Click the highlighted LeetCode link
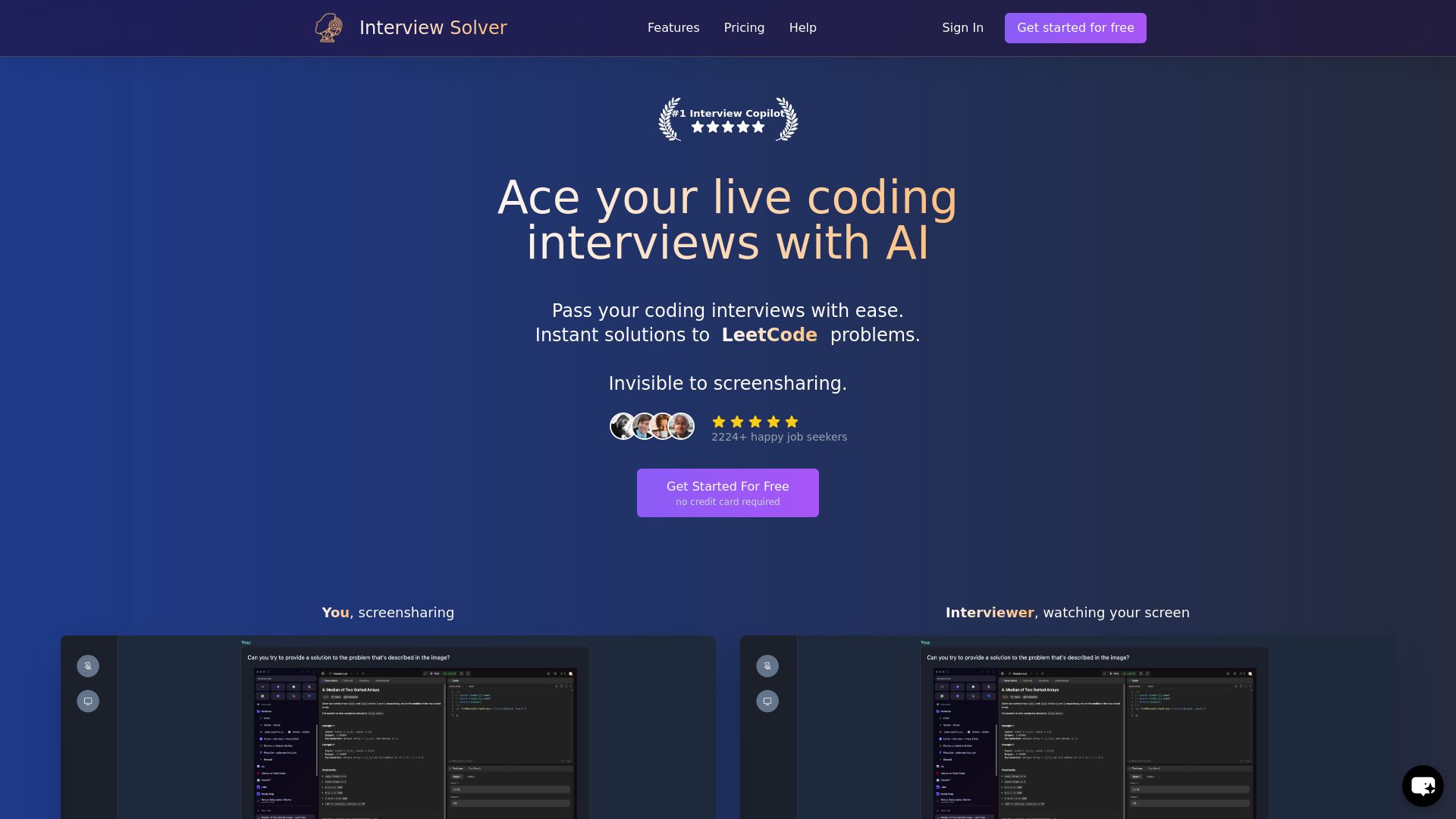 pos(769,334)
